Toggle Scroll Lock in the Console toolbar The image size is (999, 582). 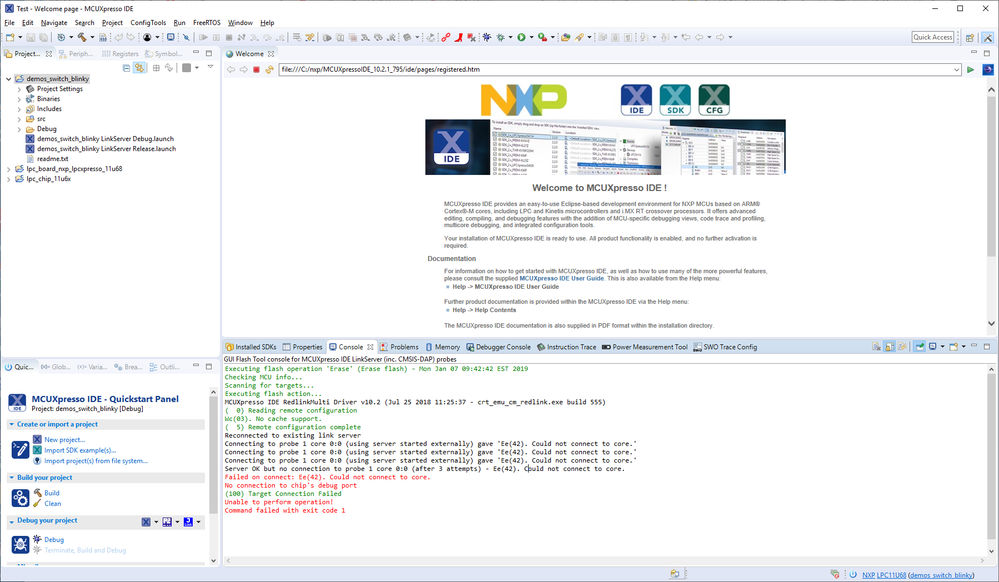[889, 347]
